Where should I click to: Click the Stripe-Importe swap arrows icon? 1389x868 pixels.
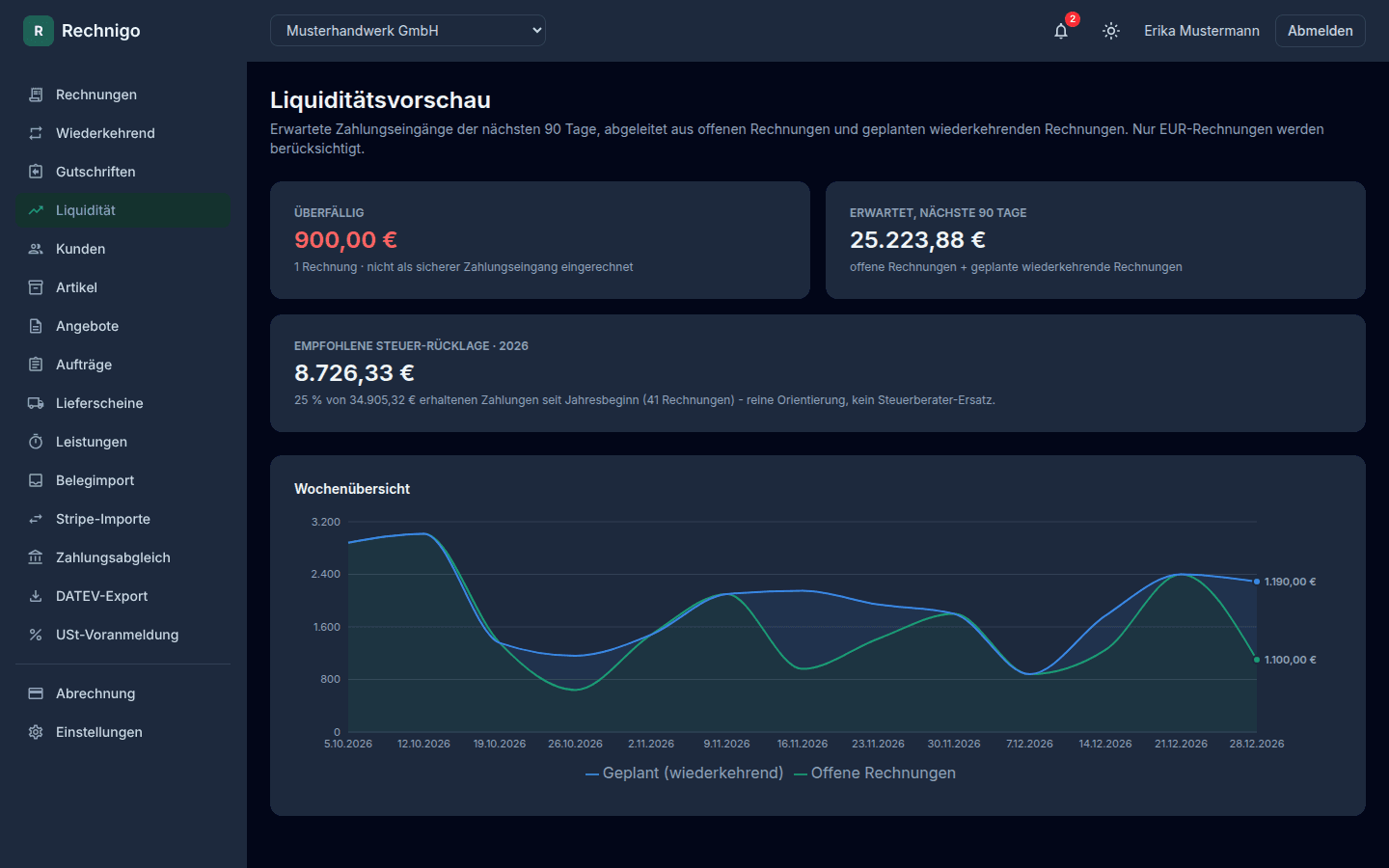click(36, 519)
